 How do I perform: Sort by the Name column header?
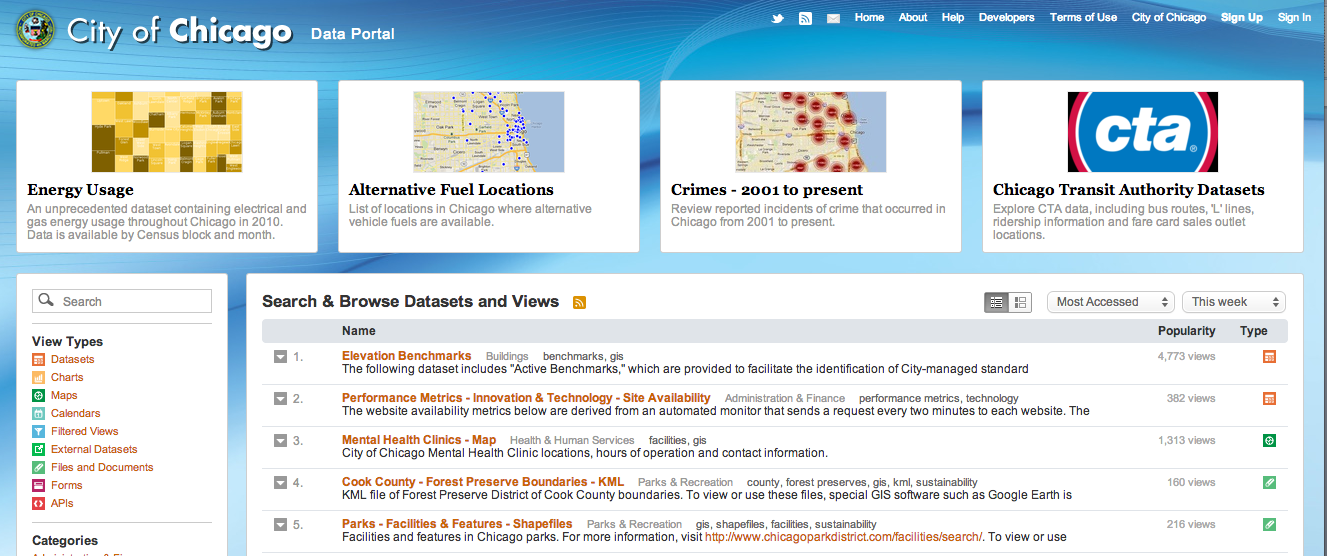coord(359,331)
